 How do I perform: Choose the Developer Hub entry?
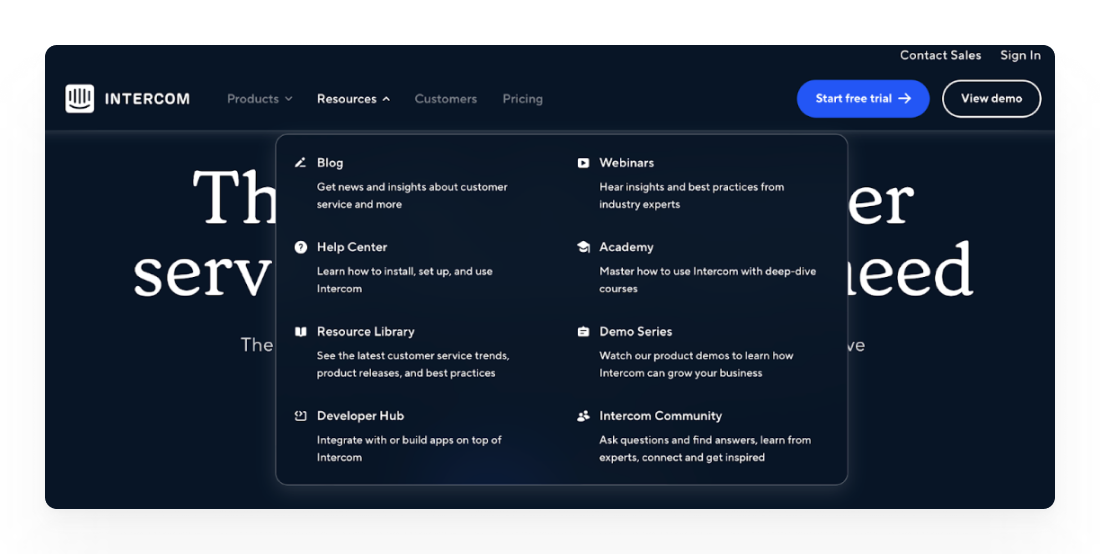(x=360, y=416)
